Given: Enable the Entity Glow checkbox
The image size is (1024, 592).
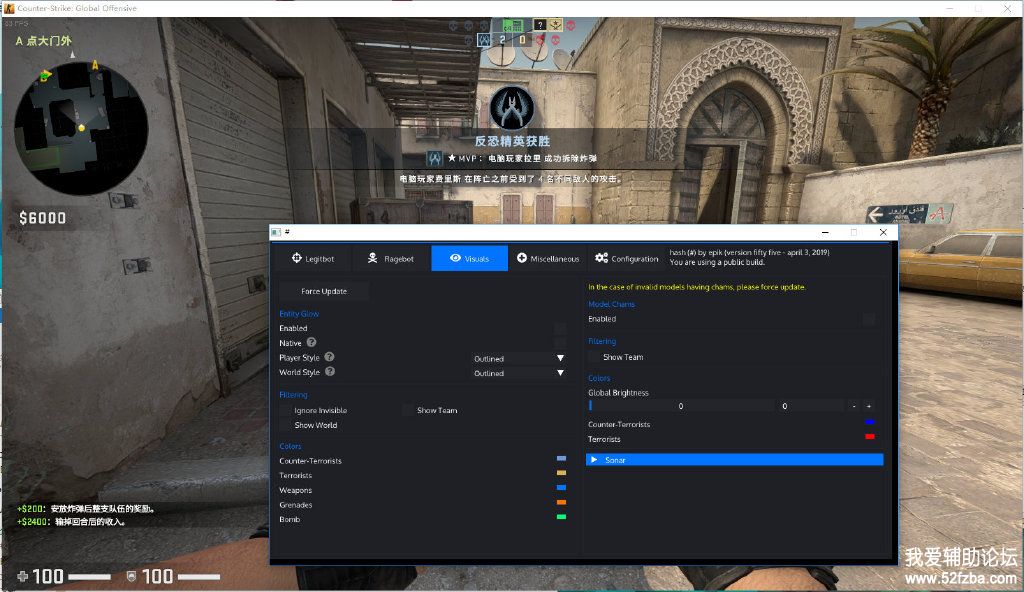Looking at the screenshot, I should click(x=560, y=328).
